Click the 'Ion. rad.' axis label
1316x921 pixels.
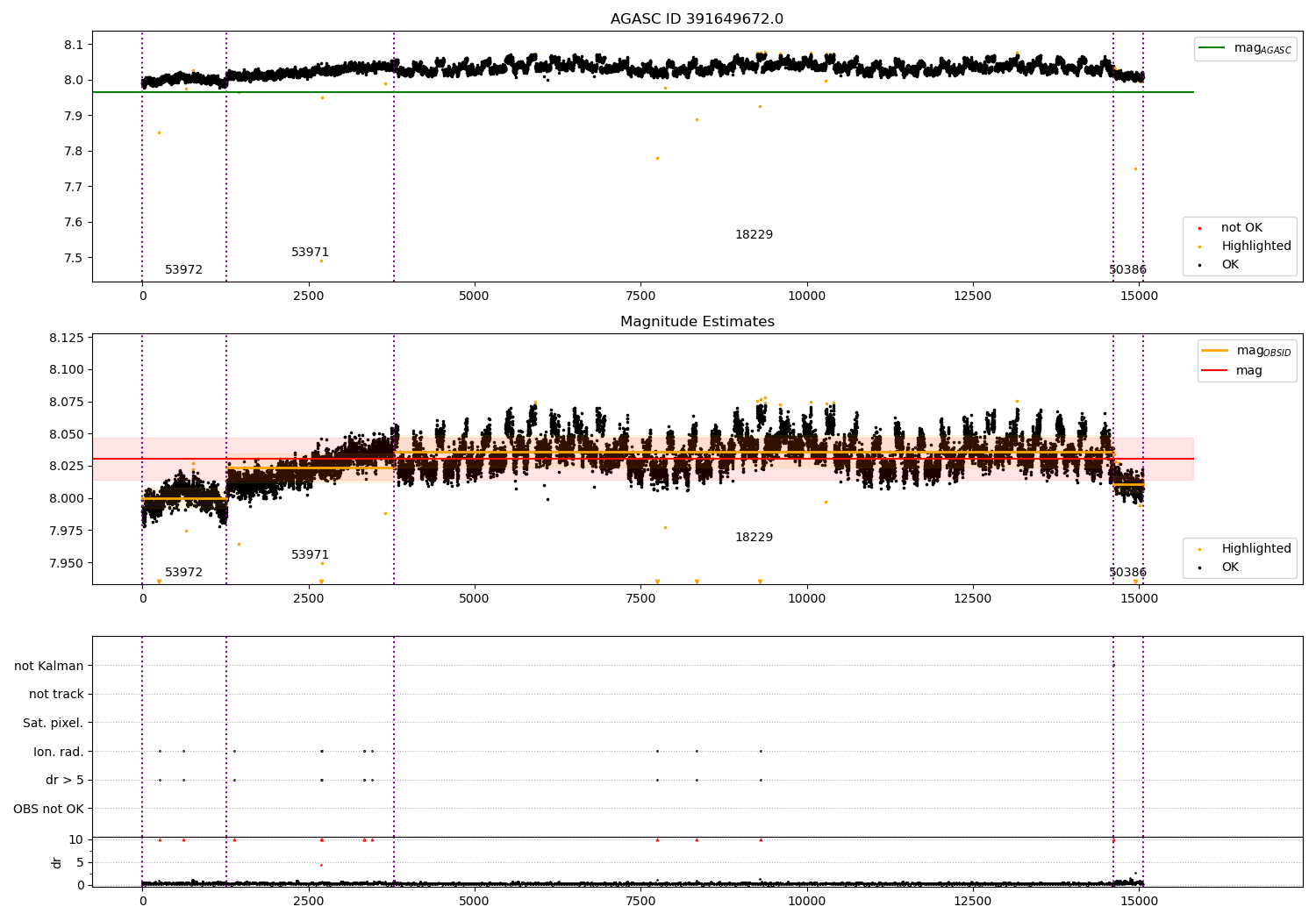click(x=59, y=752)
